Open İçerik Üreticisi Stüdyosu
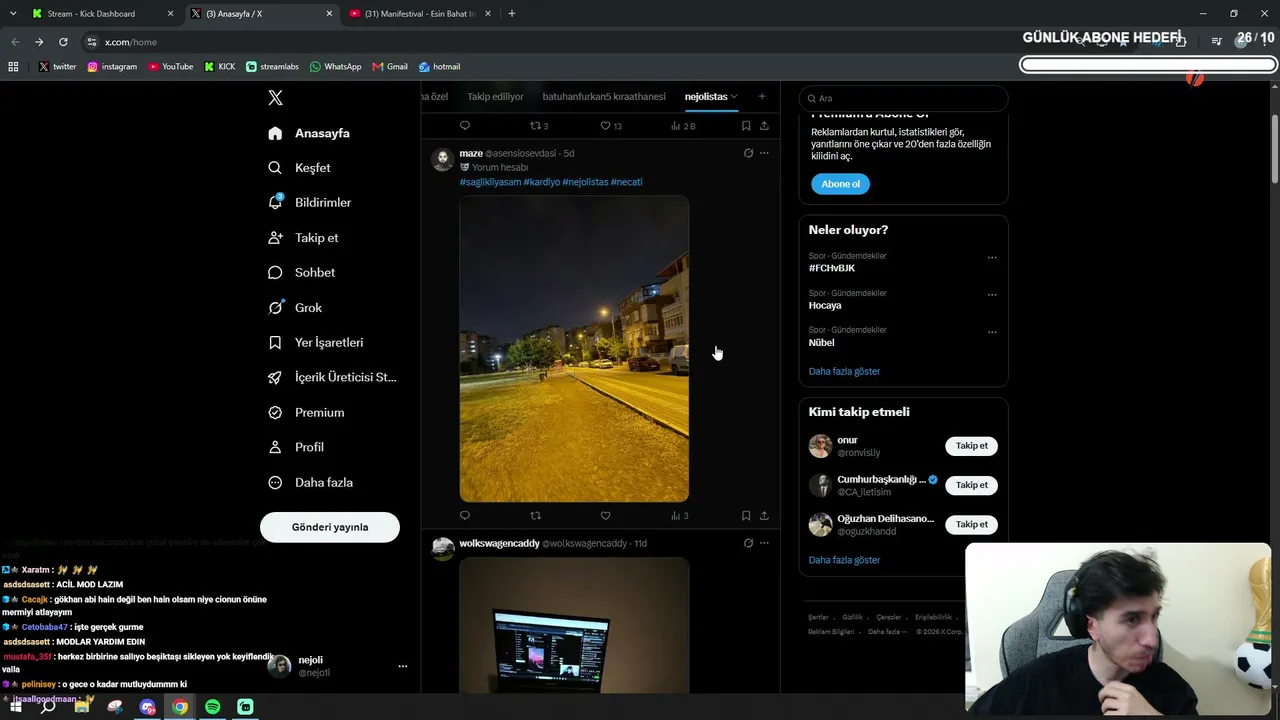The width and height of the screenshot is (1280, 720). 332,377
